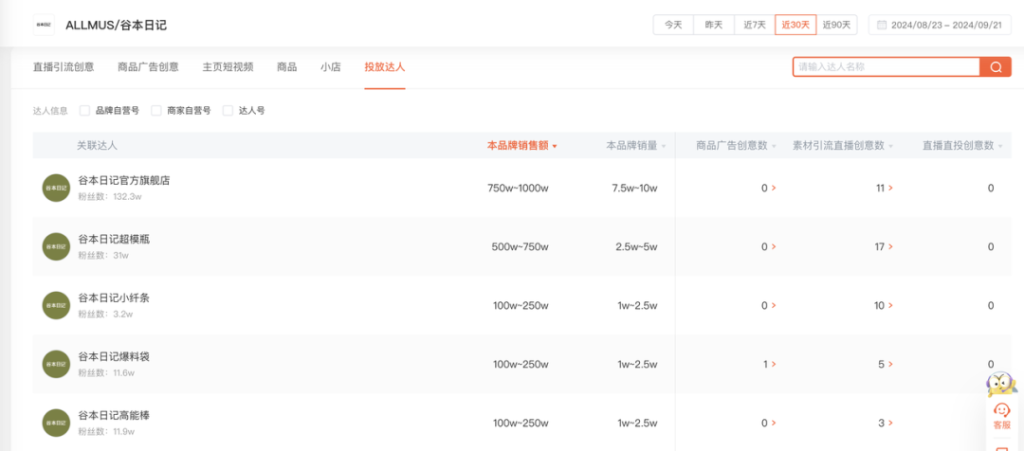Expand 小纤条 row's 10 creatives arrow
Viewport: 1024px width, 451px height.
coord(891,305)
